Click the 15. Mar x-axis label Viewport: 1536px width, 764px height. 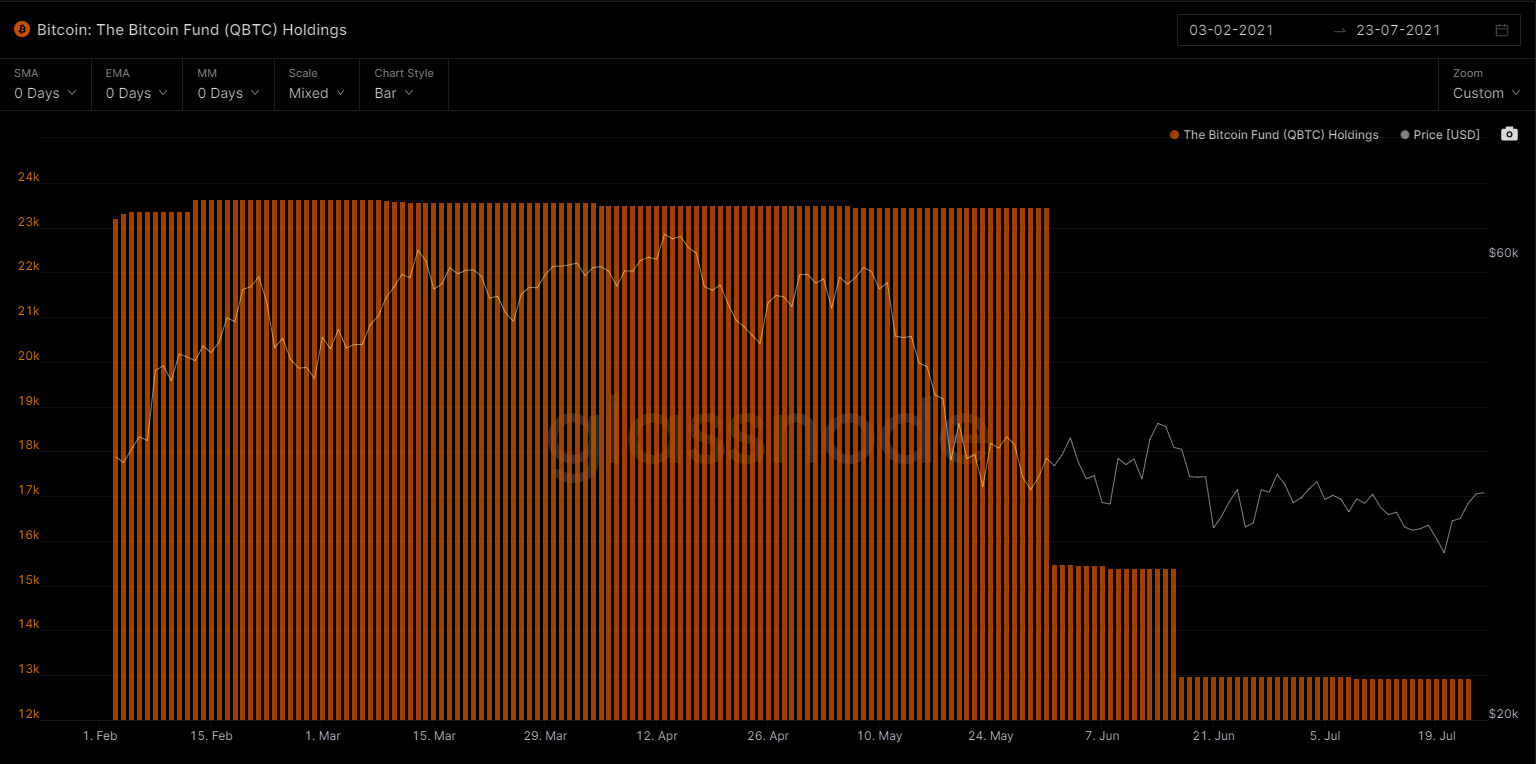tap(434, 736)
